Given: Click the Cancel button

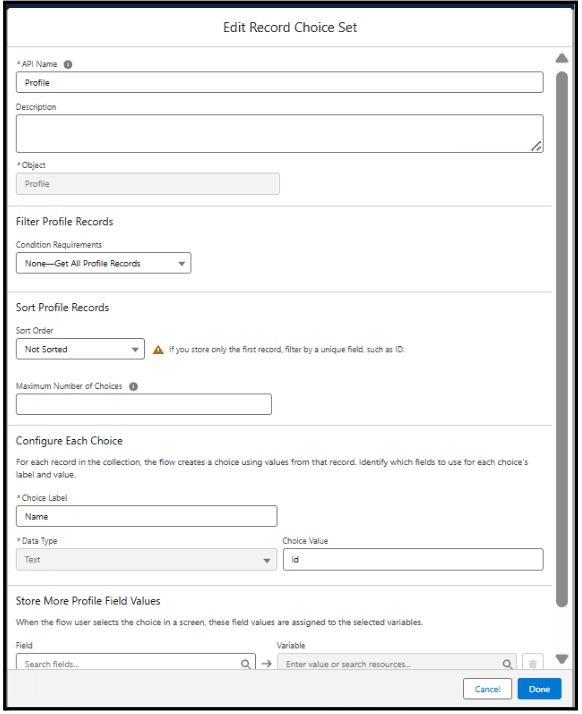Looking at the screenshot, I should point(487,689).
